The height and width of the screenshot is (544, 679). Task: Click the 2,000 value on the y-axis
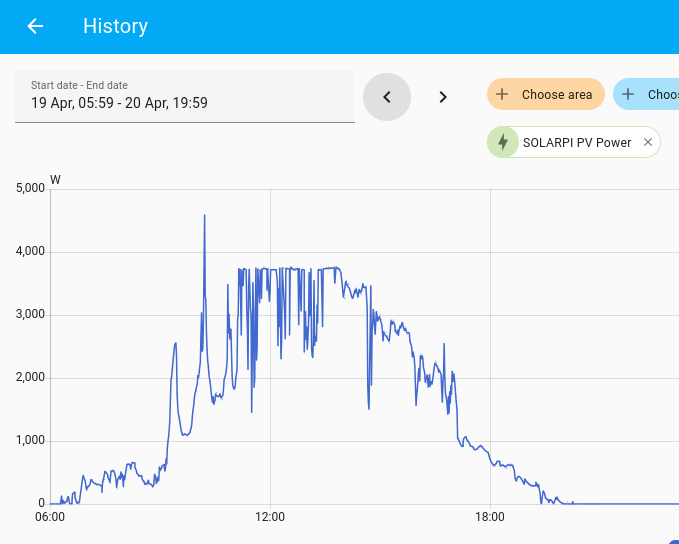click(x=30, y=377)
